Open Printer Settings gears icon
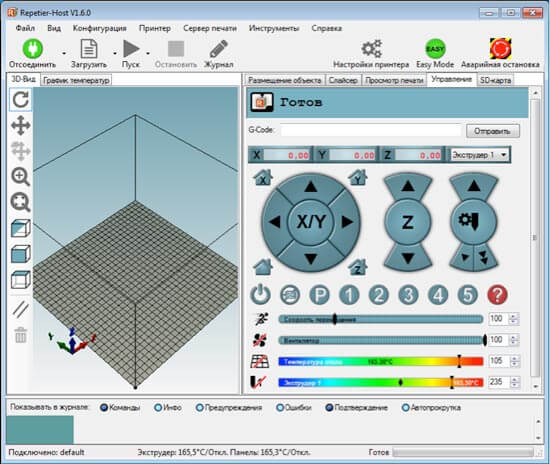Image resolution: width=550 pixels, height=464 pixels. point(371,49)
